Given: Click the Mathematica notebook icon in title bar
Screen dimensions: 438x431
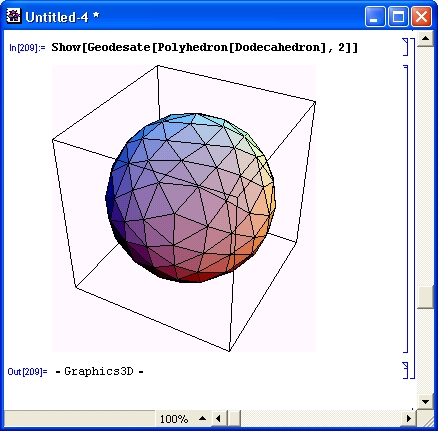Looking at the screenshot, I should point(14,16).
